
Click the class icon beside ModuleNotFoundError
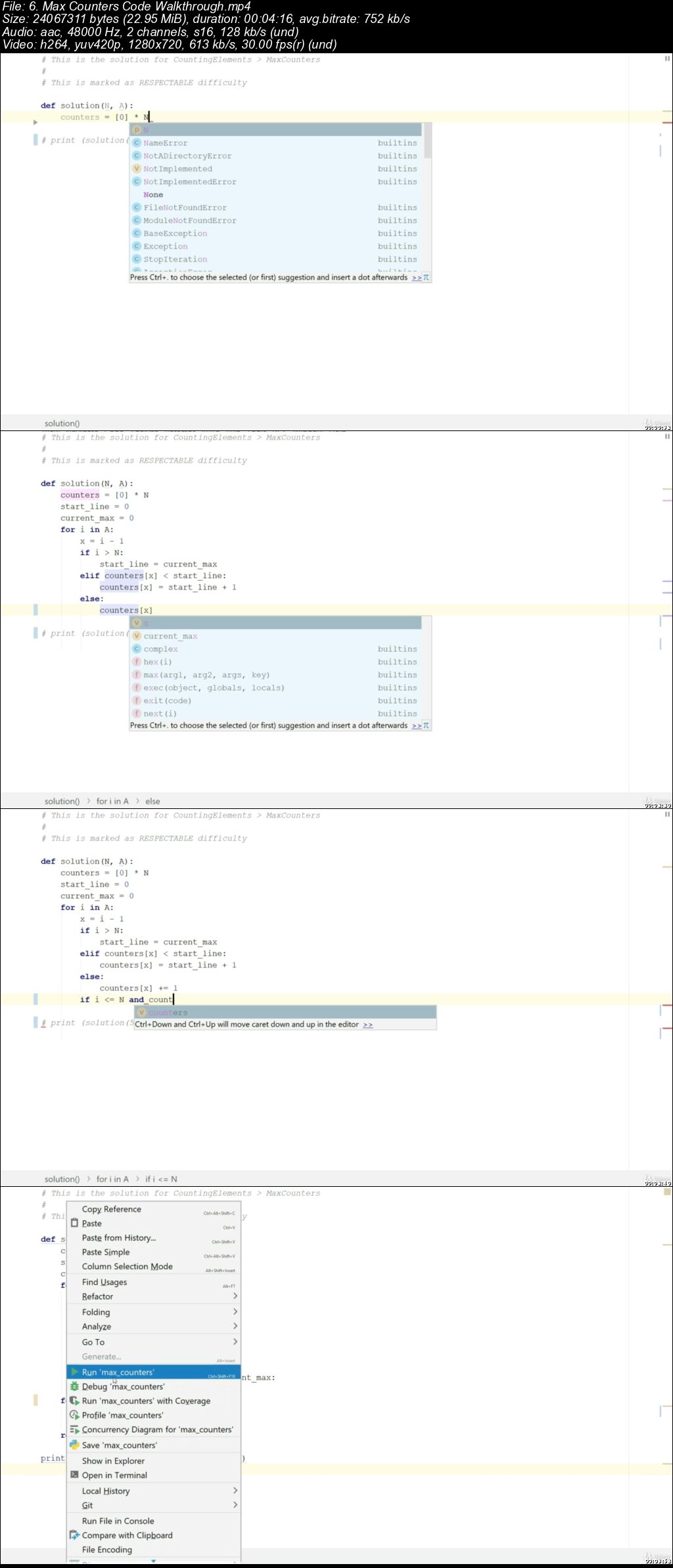coord(137,220)
